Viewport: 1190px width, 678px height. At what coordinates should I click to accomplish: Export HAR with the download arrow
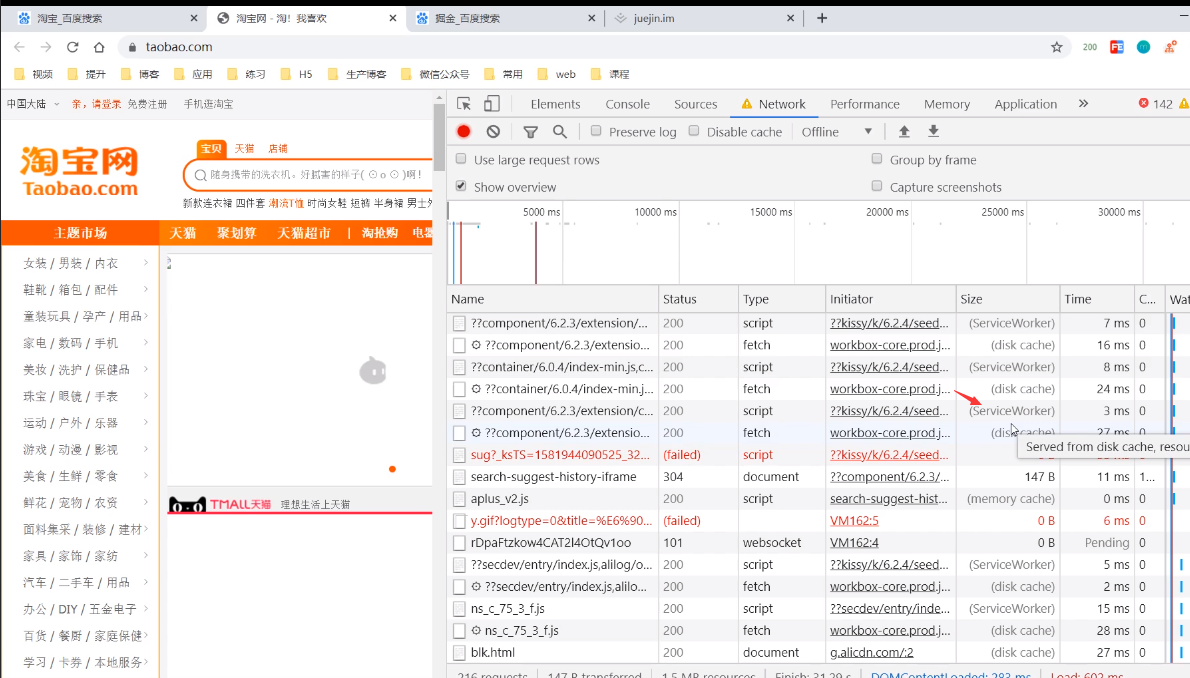click(x=933, y=131)
